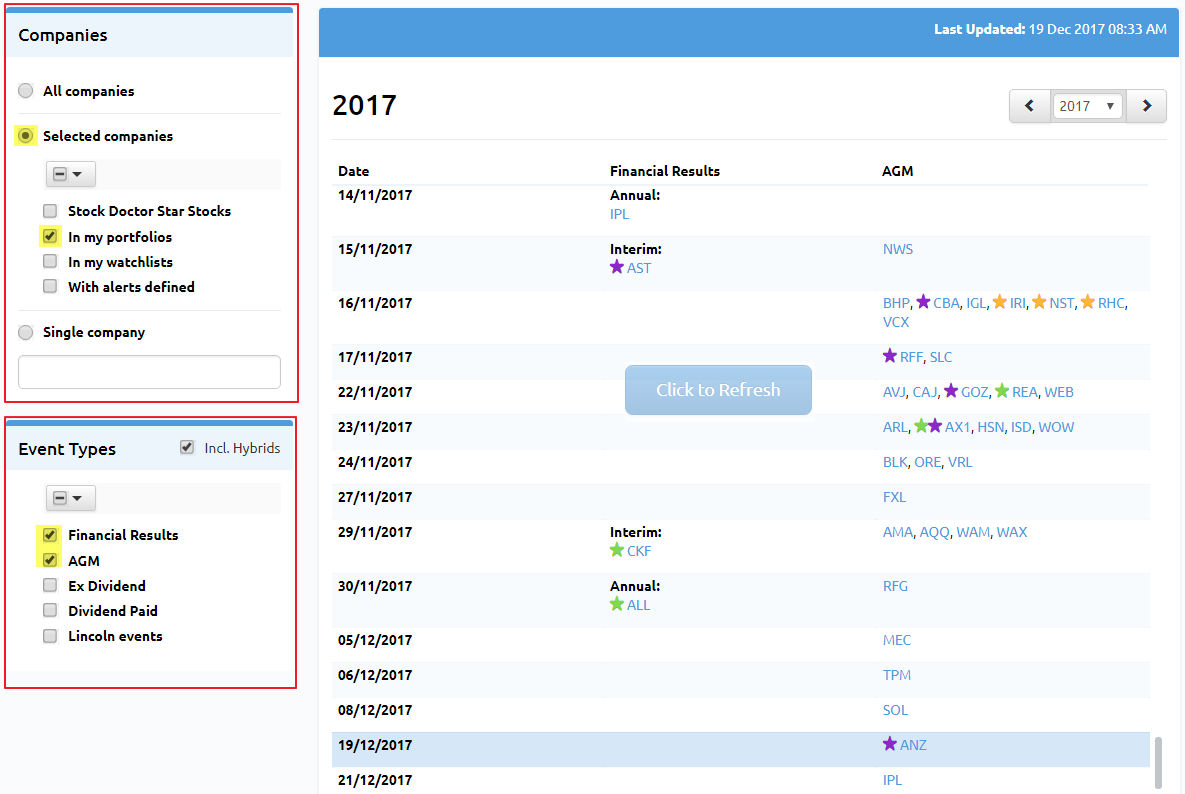Check Dividend Paid event type
This screenshot has height=794, width=1185.
coord(50,610)
